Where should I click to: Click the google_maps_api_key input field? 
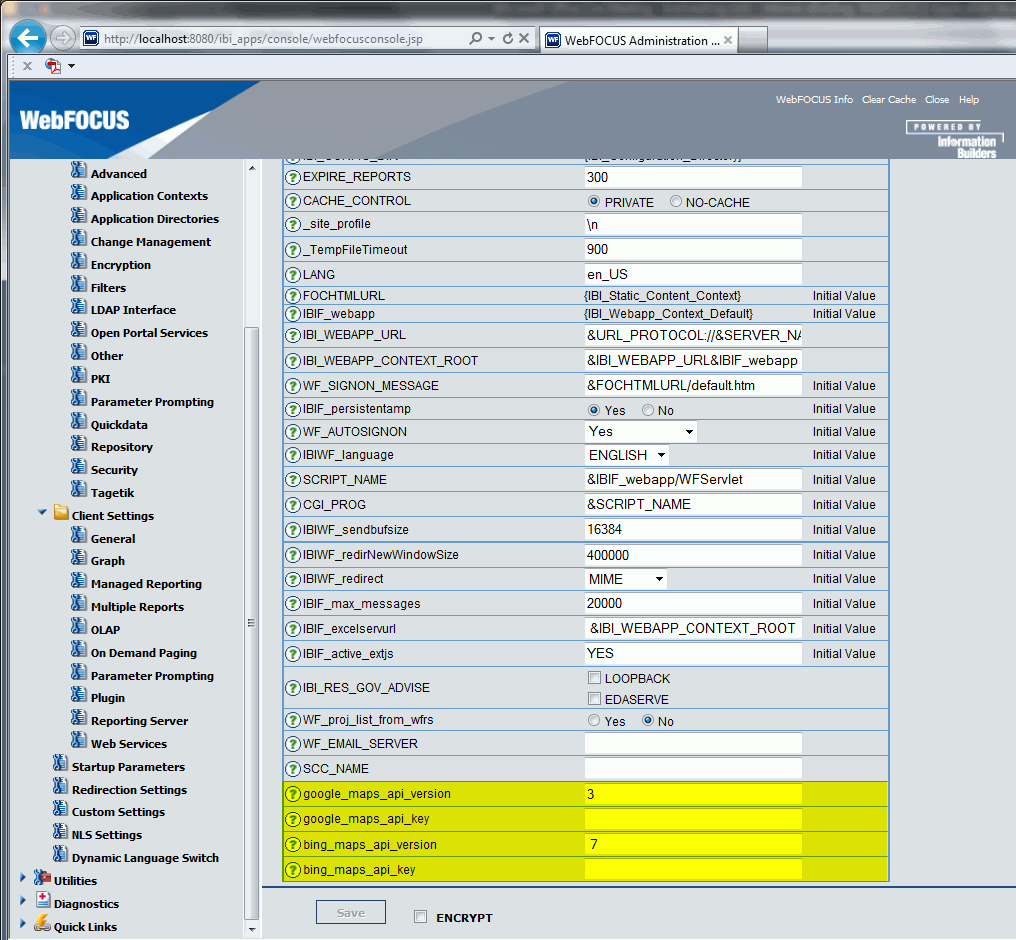pos(693,820)
